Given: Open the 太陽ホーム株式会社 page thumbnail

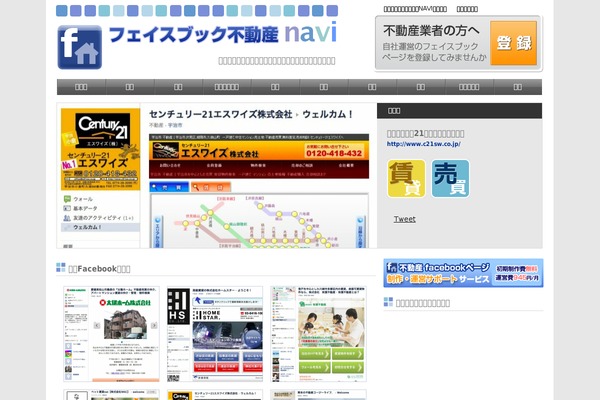Looking at the screenshot, I should [111, 334].
